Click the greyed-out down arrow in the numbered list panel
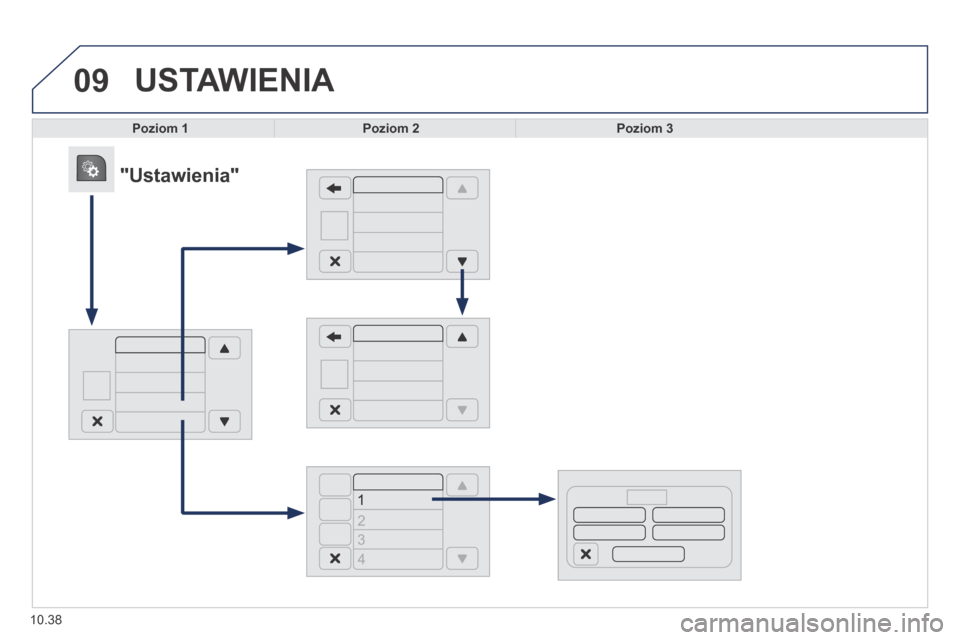Viewport: 960px width, 640px height. coord(462,559)
